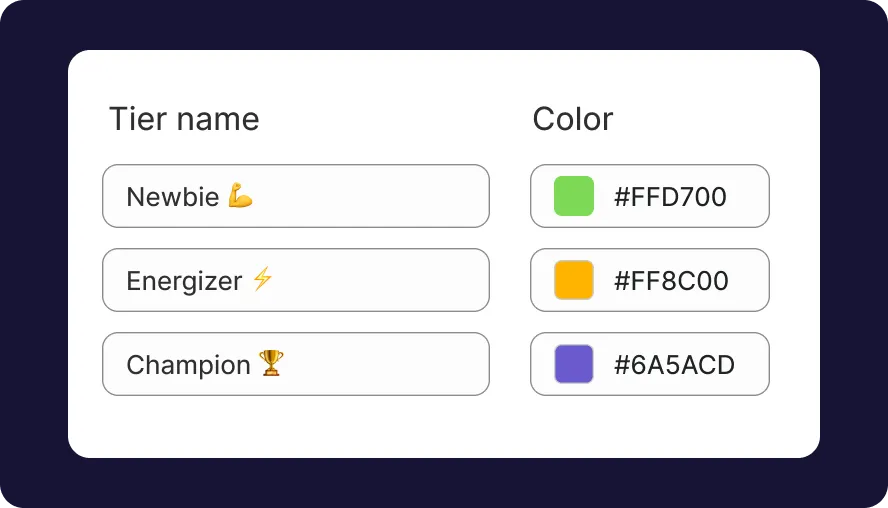Select the green color swatch
The width and height of the screenshot is (888, 508).
(x=574, y=196)
